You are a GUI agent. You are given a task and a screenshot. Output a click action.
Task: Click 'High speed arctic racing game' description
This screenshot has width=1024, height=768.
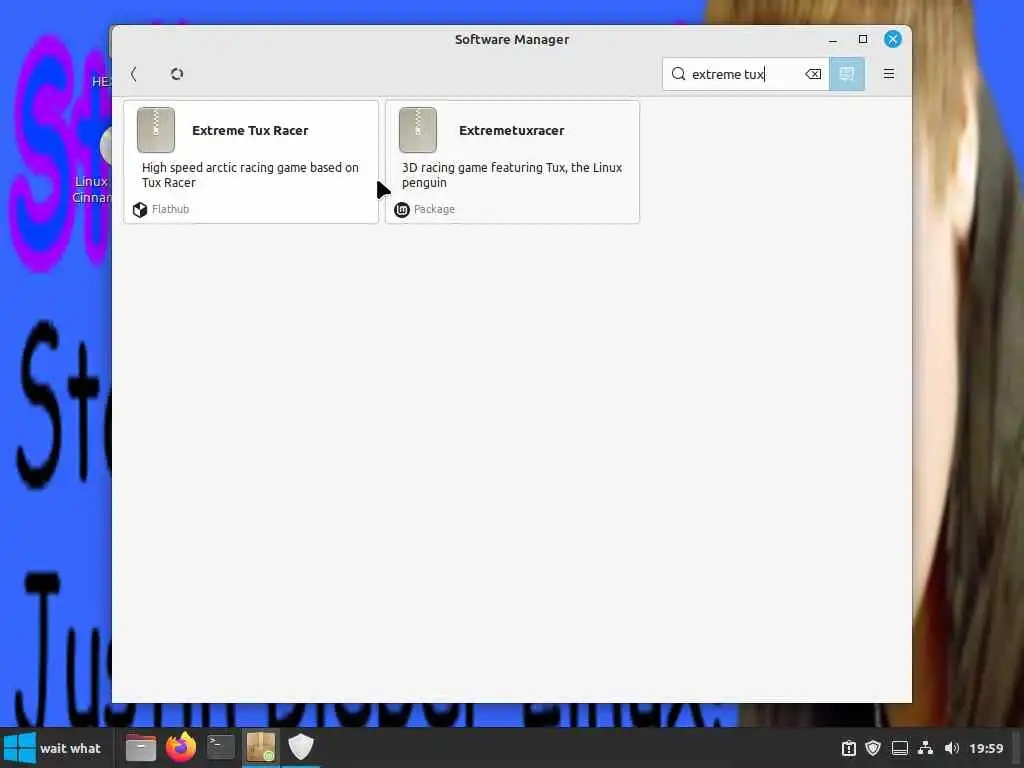click(250, 175)
